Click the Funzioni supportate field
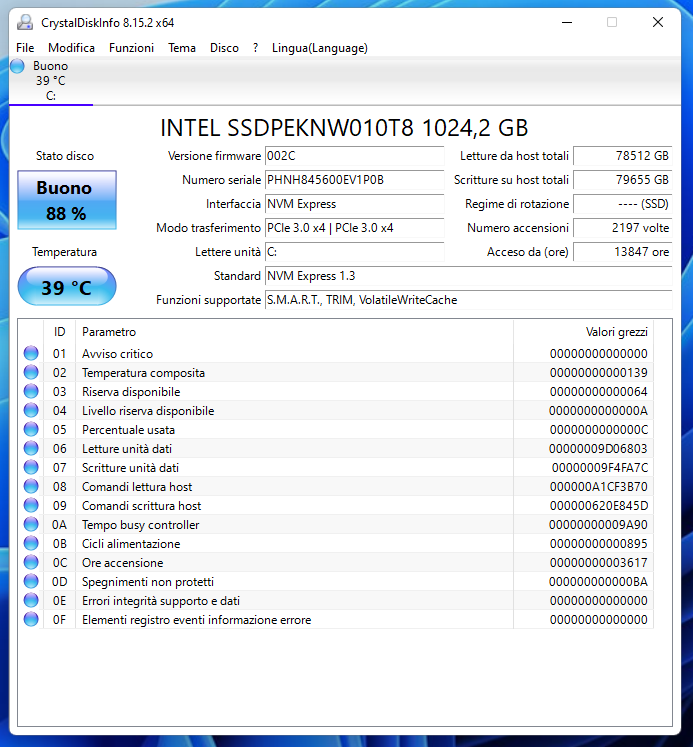693x747 pixels. coord(469,300)
